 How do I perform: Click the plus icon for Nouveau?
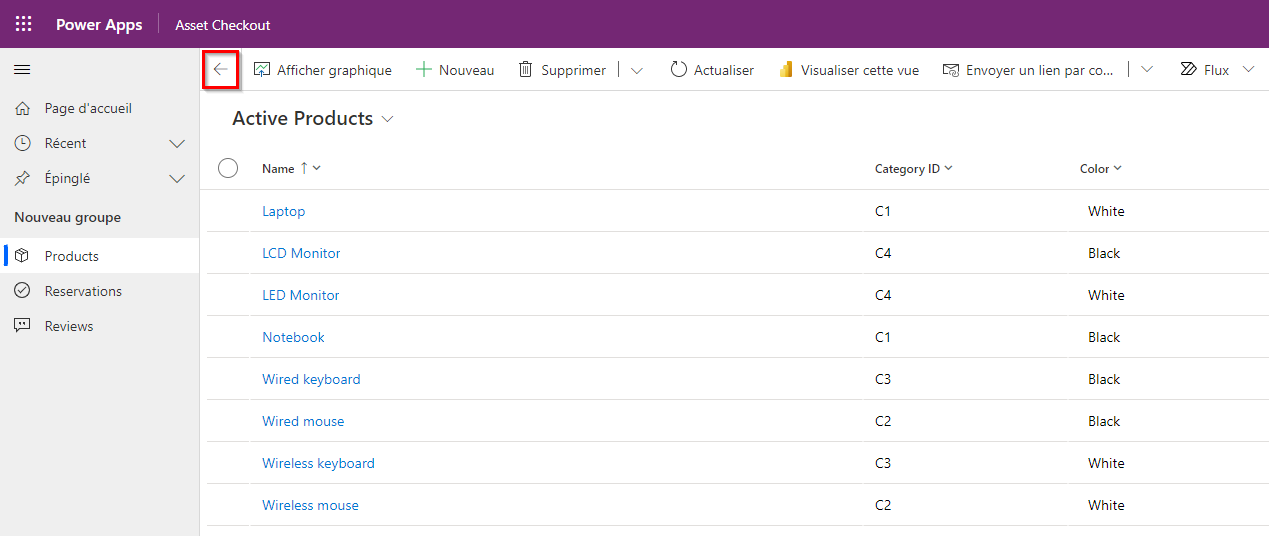(x=424, y=70)
